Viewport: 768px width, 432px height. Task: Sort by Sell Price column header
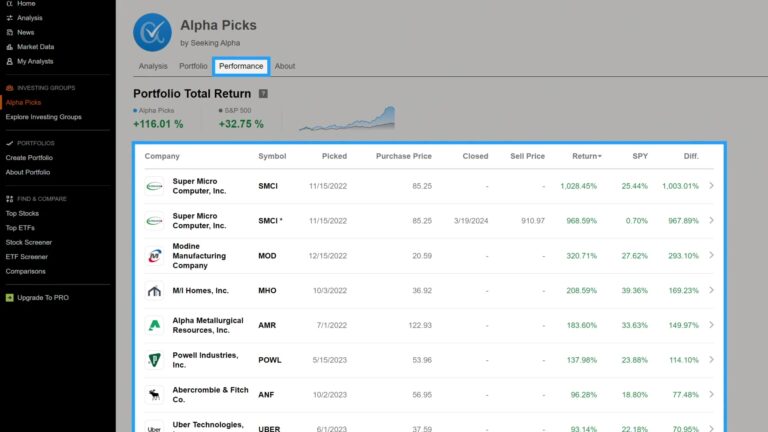click(x=527, y=156)
